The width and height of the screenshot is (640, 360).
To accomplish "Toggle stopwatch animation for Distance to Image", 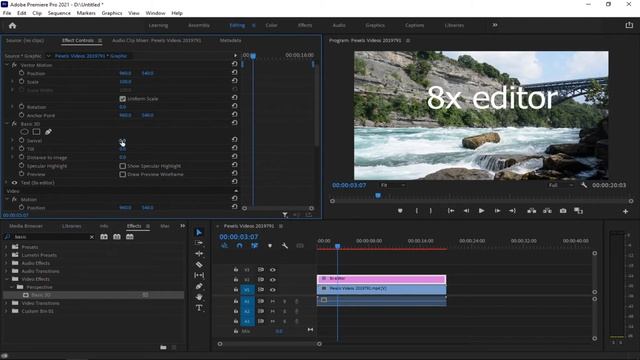I will click(21, 157).
